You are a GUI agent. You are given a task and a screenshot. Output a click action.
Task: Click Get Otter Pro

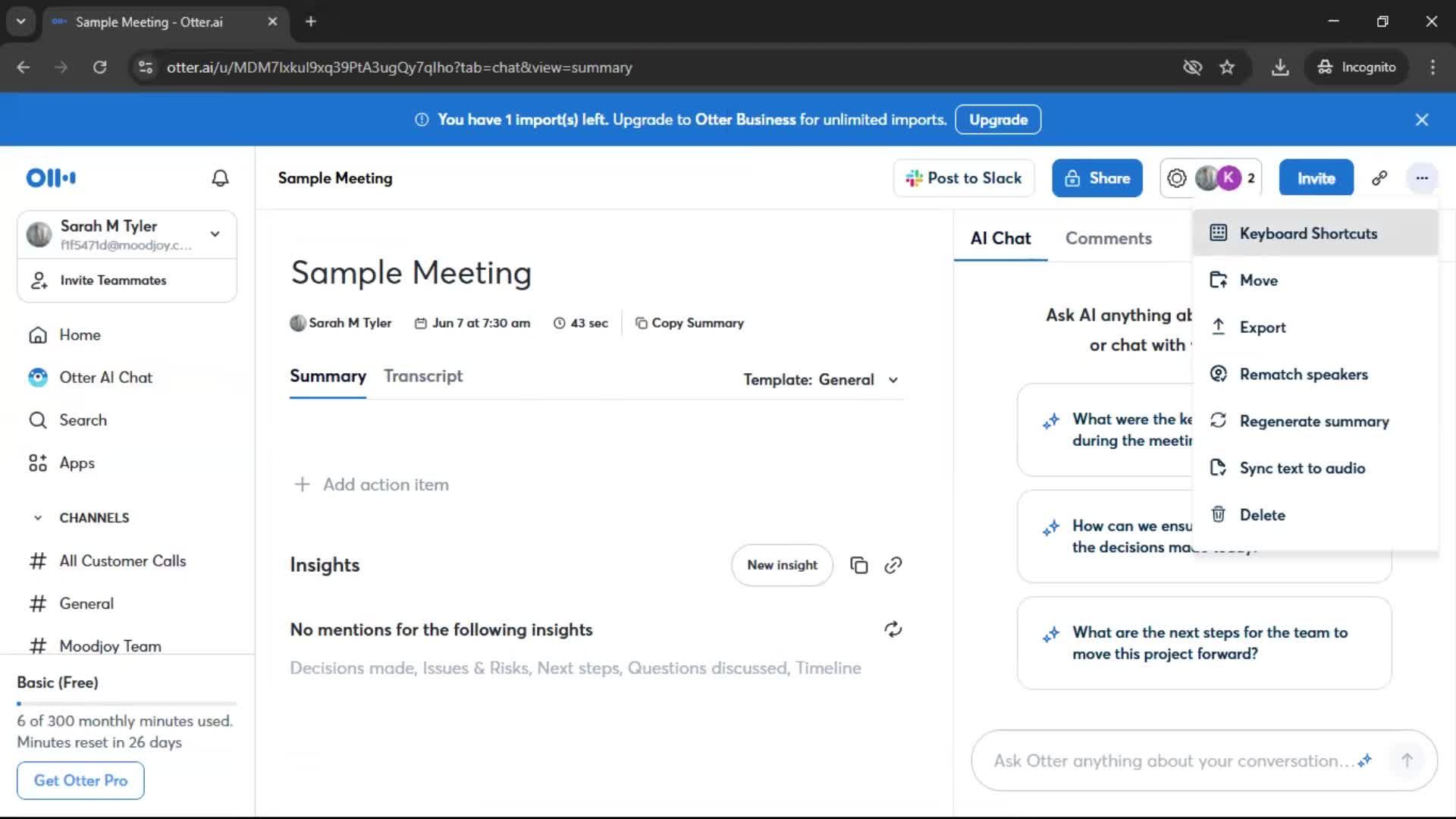tap(80, 780)
